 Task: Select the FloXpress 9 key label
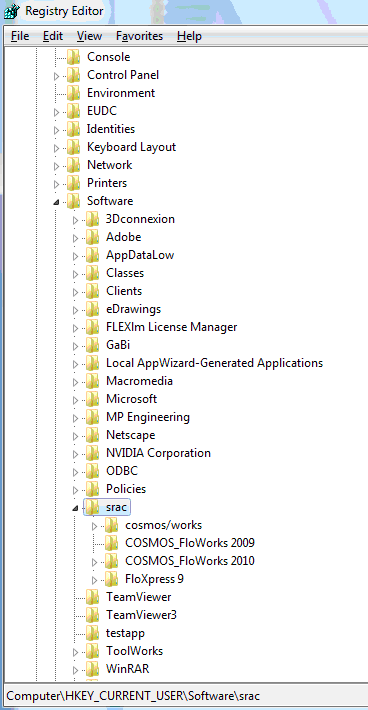(x=154, y=579)
